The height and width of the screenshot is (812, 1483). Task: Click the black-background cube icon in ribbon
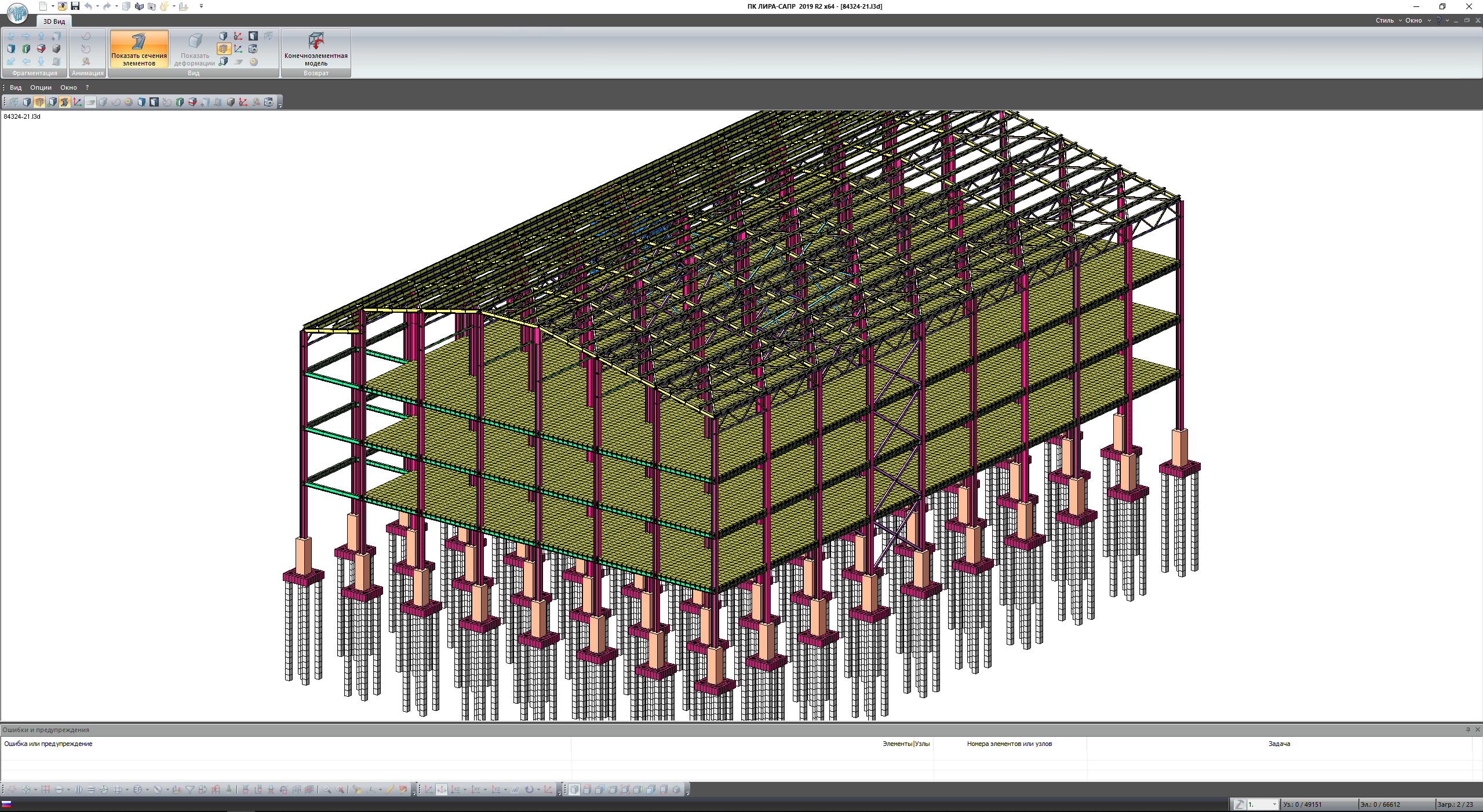(253, 36)
